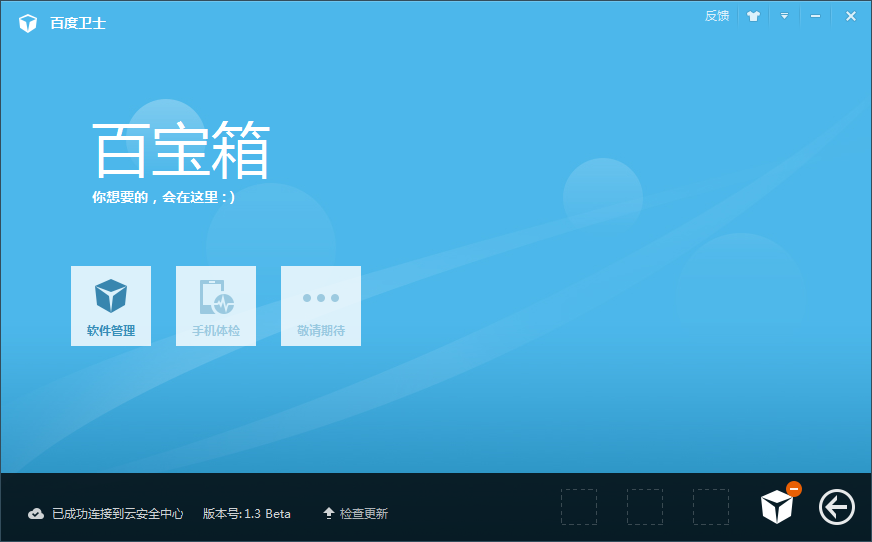872x542 pixels.
Task: Select the first empty dashed shortcut slot
Action: (579, 507)
